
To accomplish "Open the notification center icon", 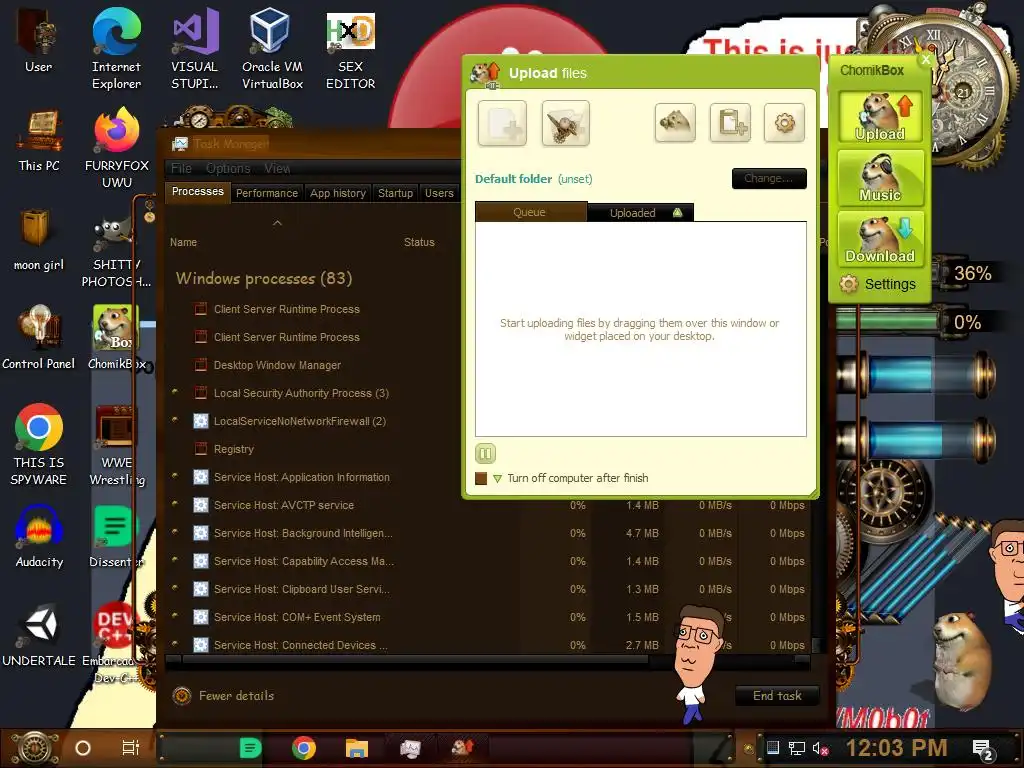I will [983, 749].
